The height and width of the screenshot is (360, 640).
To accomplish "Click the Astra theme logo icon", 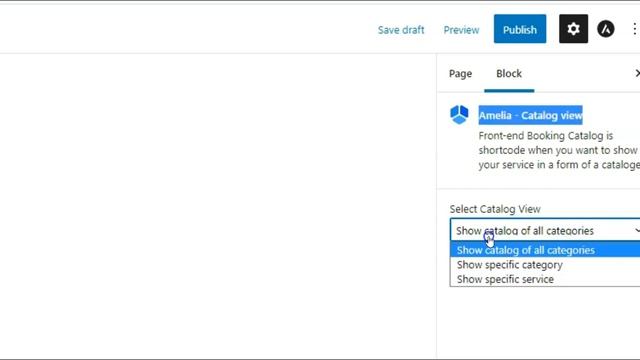I will 606,29.
